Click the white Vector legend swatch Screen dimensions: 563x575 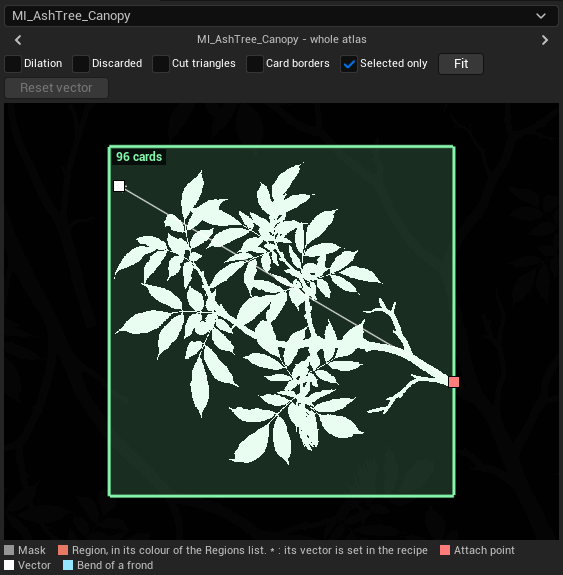(x=9, y=565)
